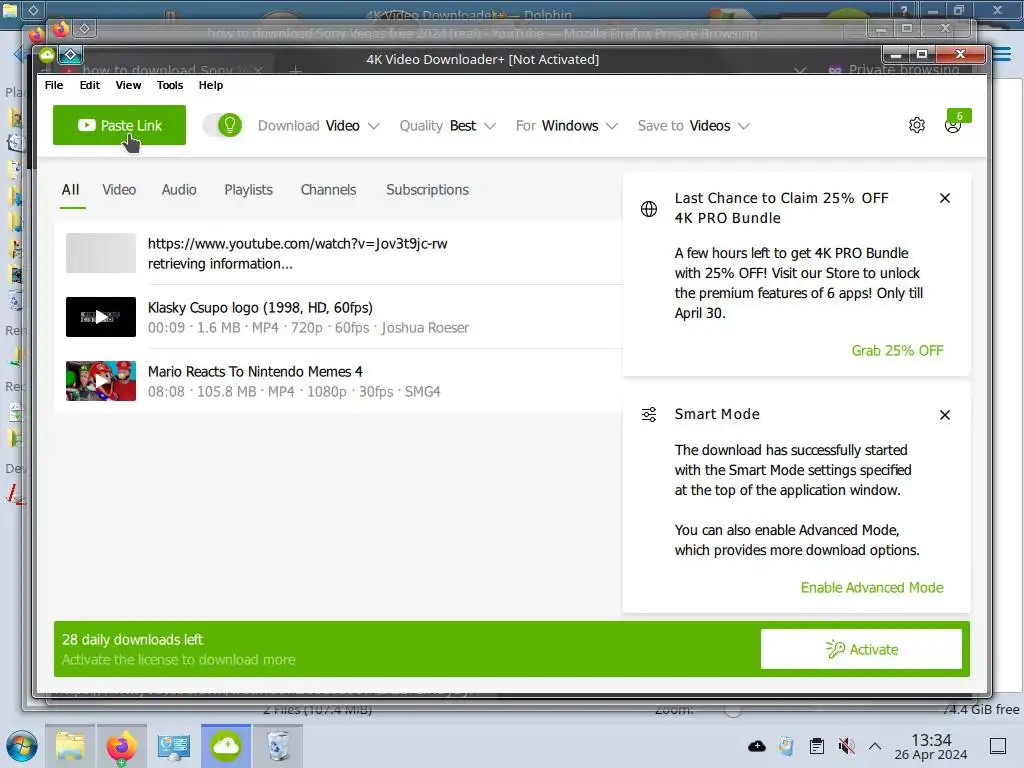Screen dimensions: 1024x768
Task: Click the green Paste Link button
Action: tap(120, 125)
